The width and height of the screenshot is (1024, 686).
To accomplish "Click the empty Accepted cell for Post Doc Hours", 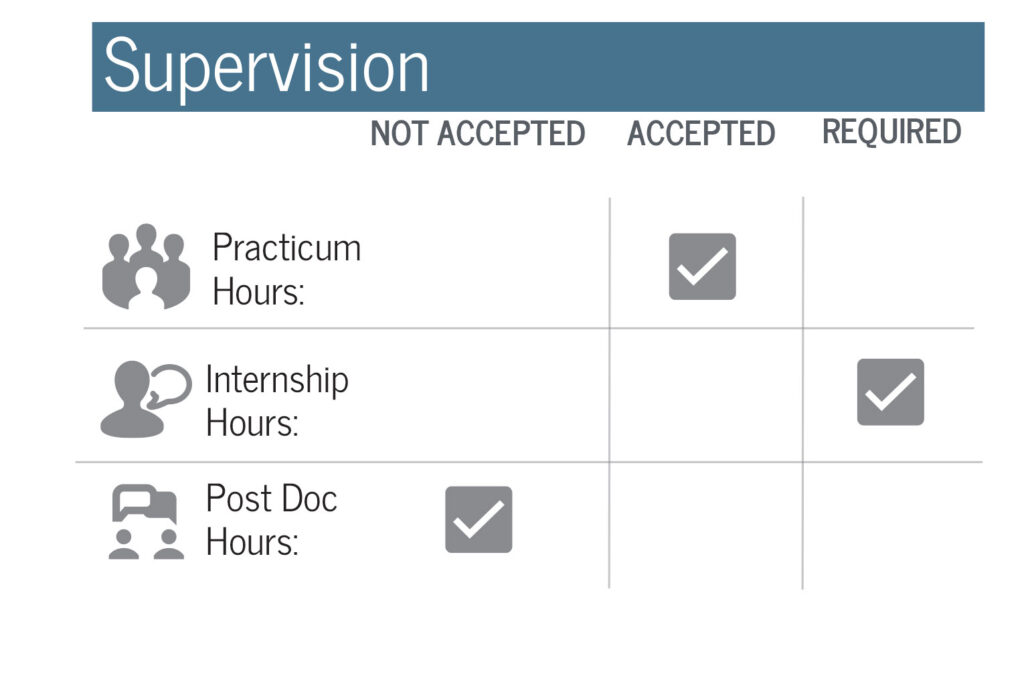I will (x=705, y=524).
